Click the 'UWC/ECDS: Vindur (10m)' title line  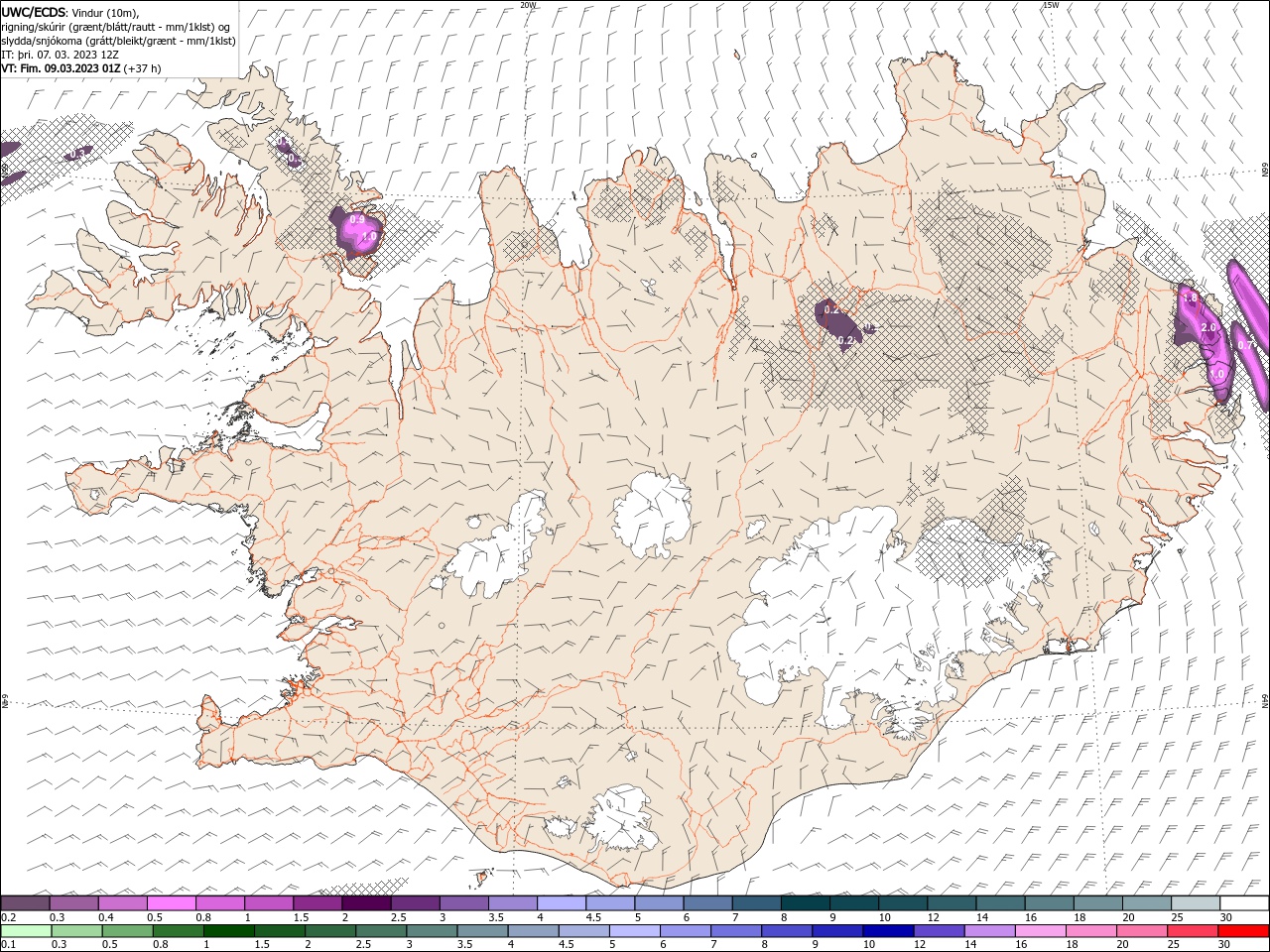(x=70, y=12)
